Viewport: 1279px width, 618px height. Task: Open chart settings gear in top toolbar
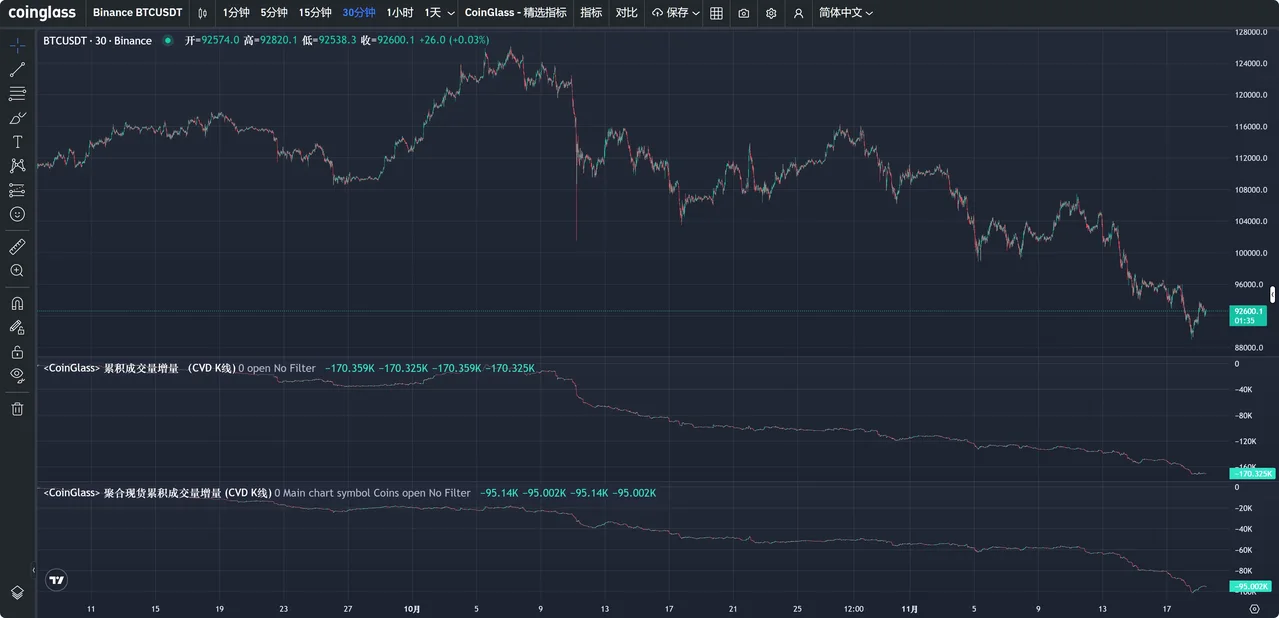click(x=771, y=13)
